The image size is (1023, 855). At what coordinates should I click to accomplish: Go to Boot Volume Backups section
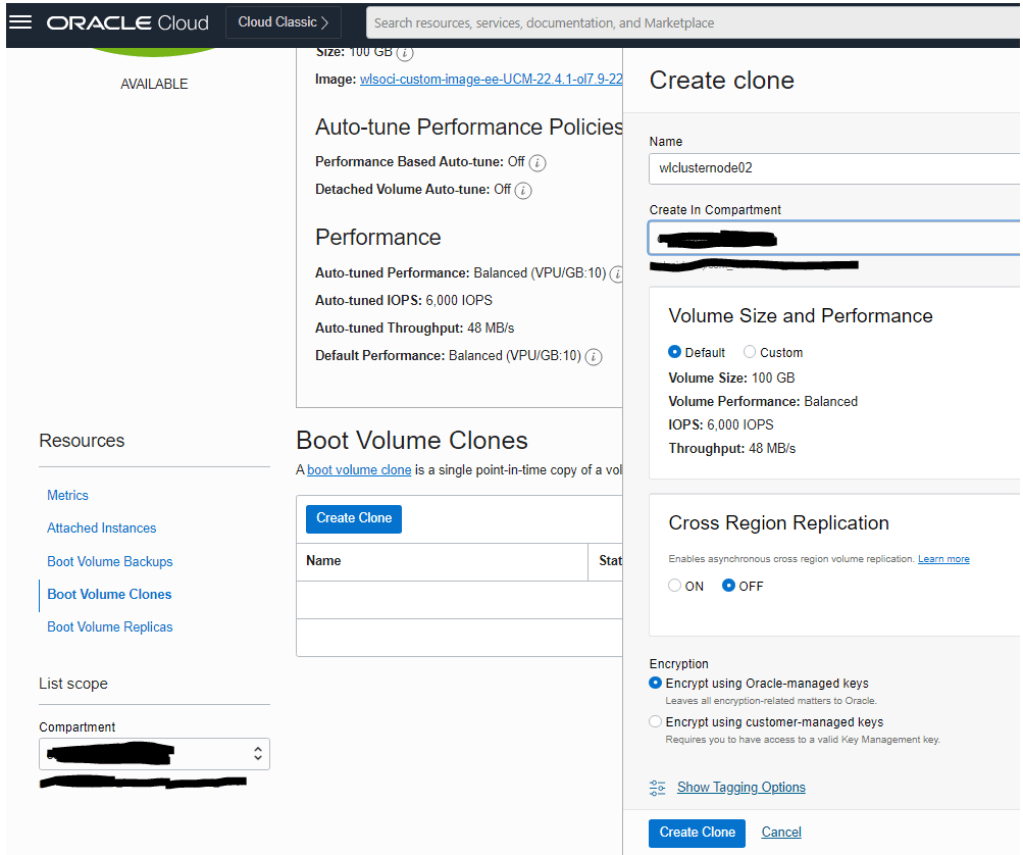coord(110,562)
